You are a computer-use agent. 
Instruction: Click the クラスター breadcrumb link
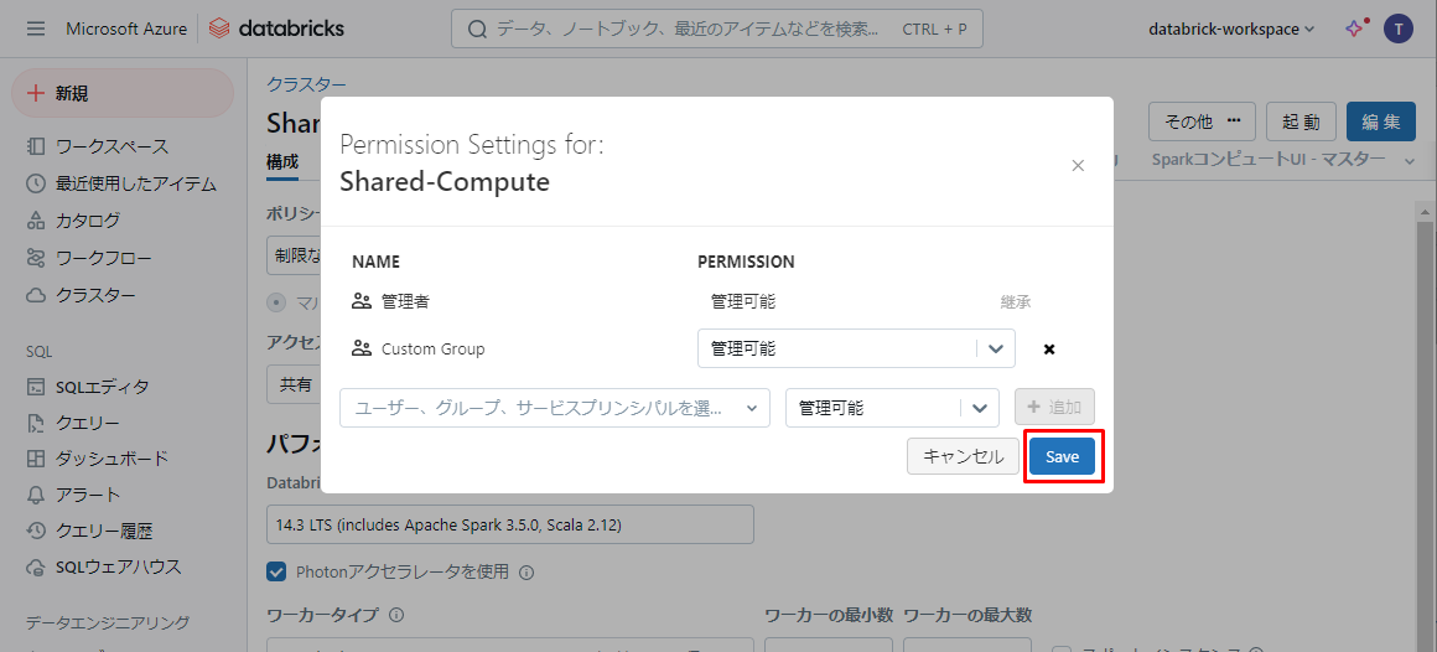click(306, 85)
